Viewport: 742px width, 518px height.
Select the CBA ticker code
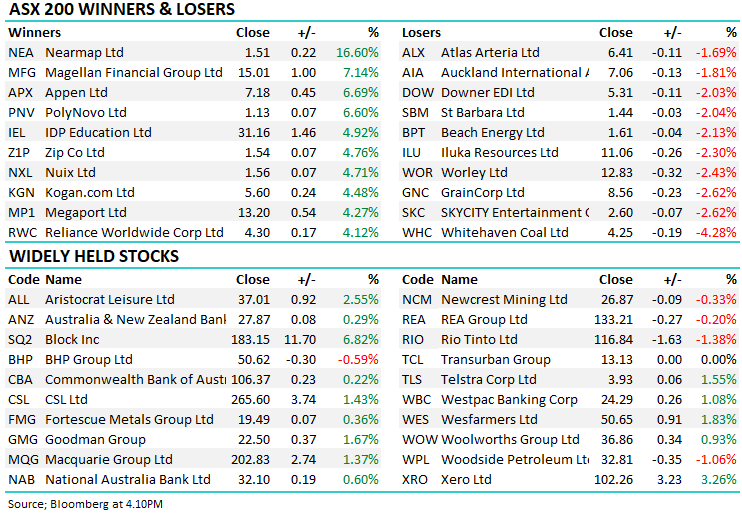pyautogui.click(x=20, y=380)
